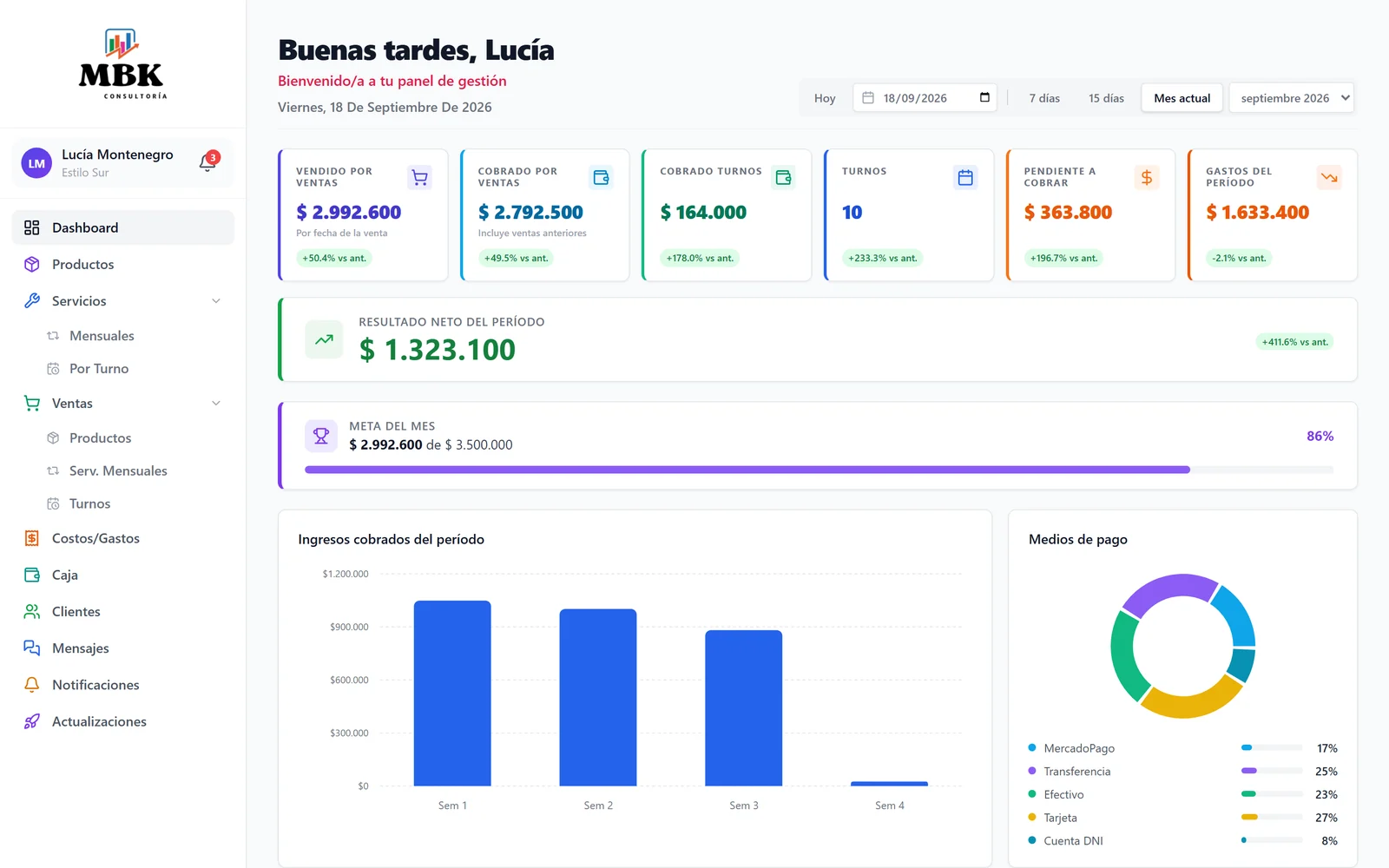The image size is (1389, 868).
Task: Click the Sem 3 bar in income chart
Action: [744, 708]
